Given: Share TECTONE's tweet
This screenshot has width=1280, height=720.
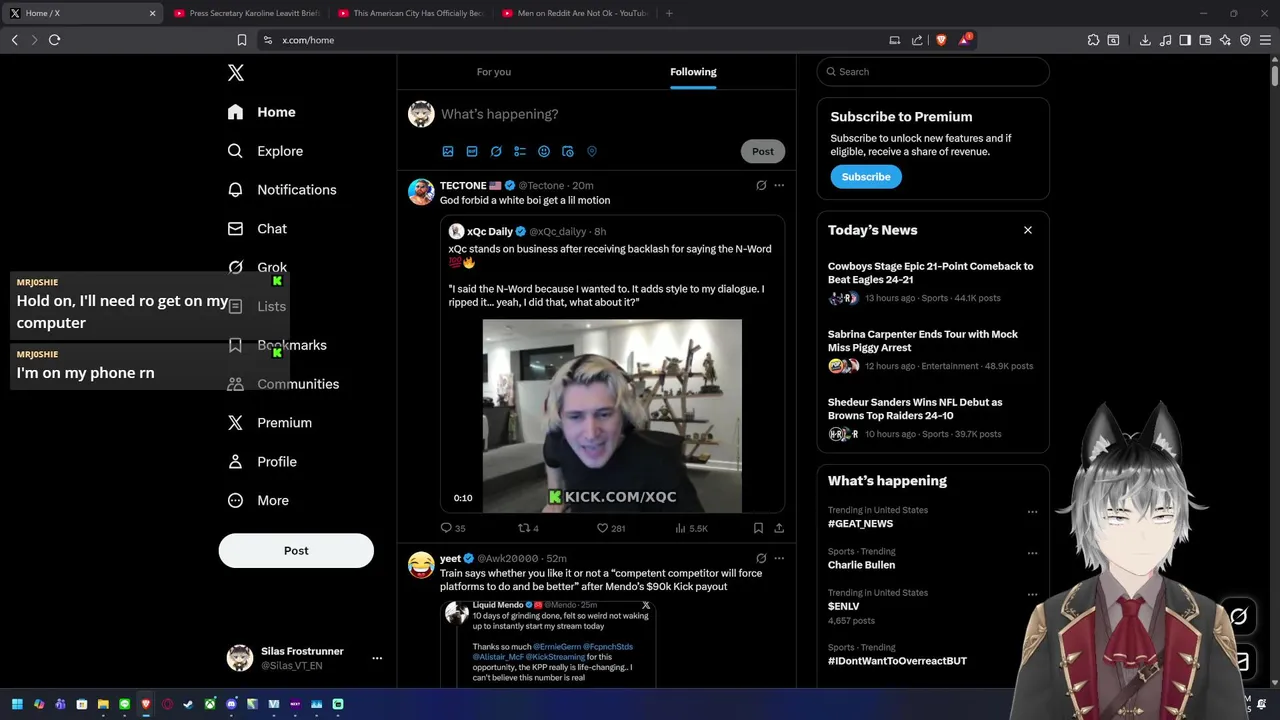Looking at the screenshot, I should [779, 528].
